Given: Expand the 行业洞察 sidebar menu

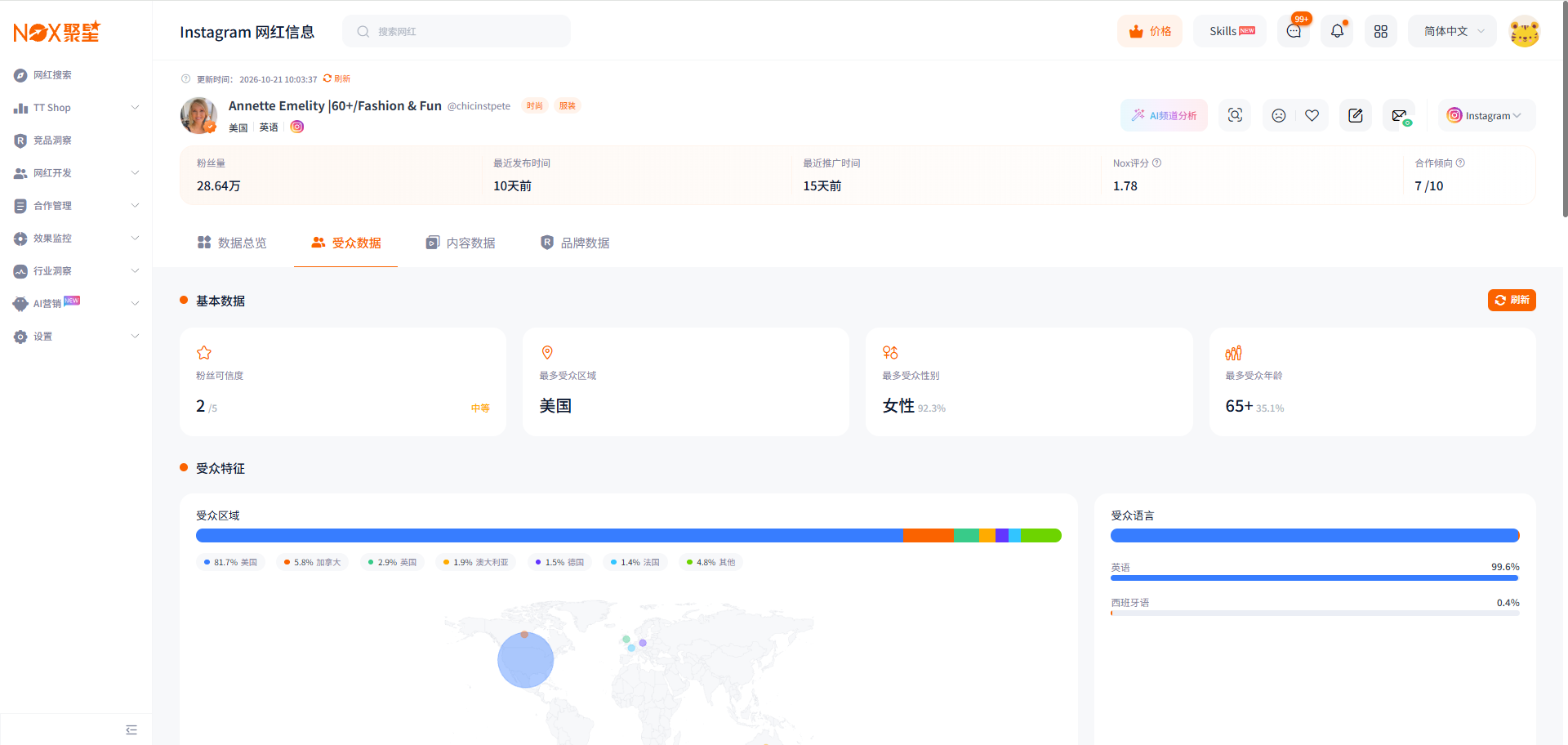Looking at the screenshot, I should tap(76, 271).
